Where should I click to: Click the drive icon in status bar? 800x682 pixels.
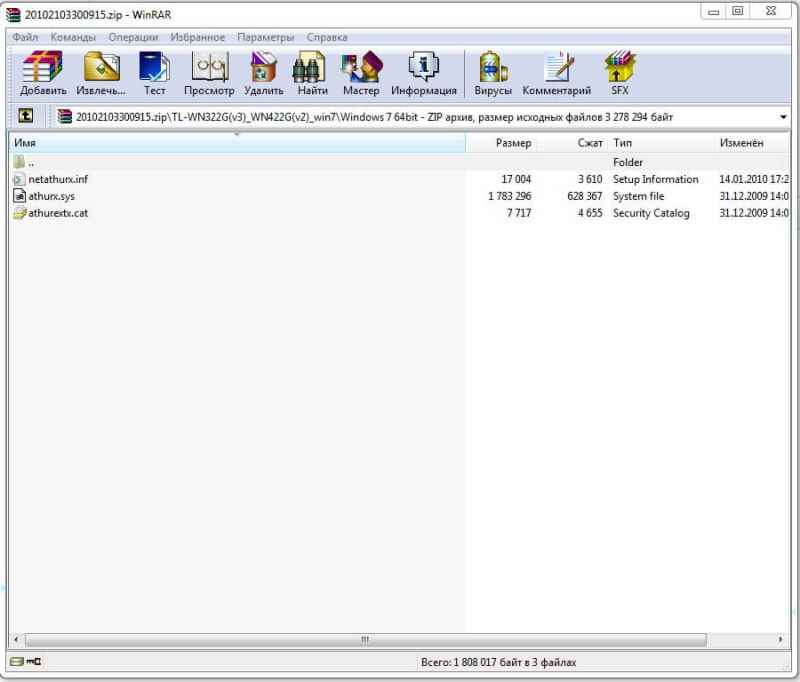click(17, 662)
